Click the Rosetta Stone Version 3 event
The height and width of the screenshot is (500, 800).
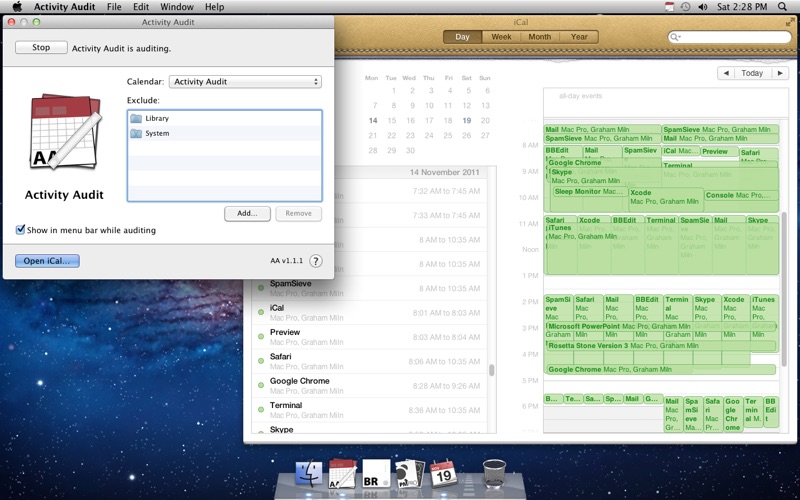point(661,345)
